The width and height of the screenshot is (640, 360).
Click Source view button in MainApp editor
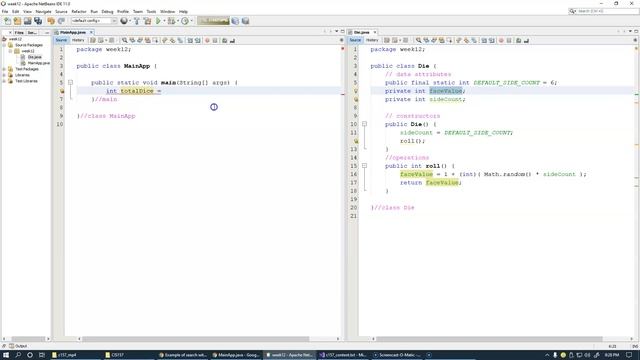[61, 40]
